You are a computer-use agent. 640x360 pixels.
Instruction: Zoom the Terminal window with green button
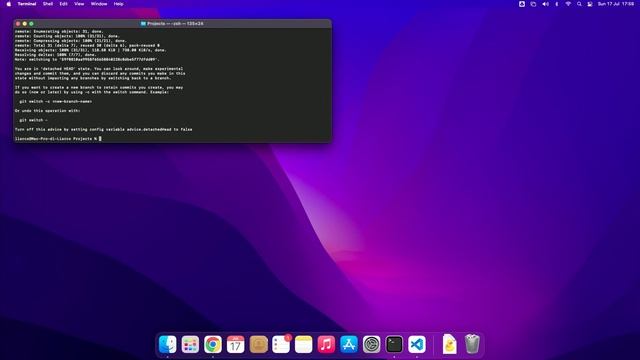pyautogui.click(x=31, y=24)
